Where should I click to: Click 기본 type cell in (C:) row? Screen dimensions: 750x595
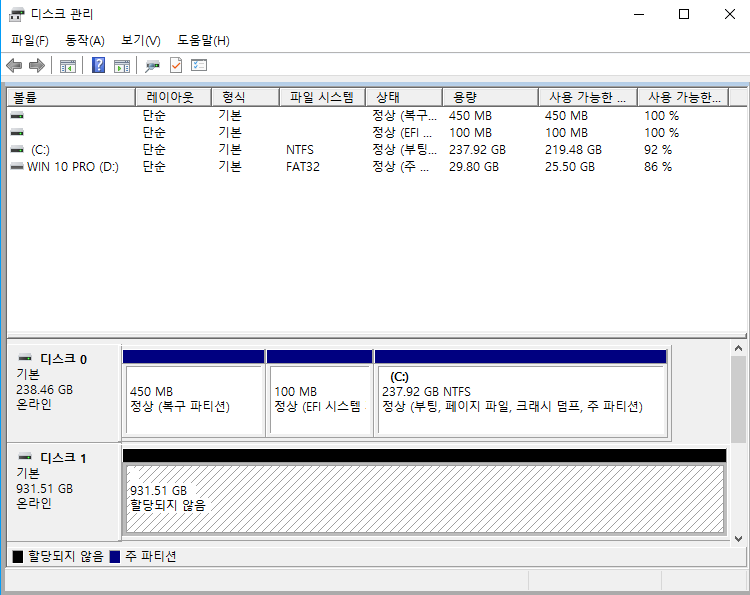(230, 150)
